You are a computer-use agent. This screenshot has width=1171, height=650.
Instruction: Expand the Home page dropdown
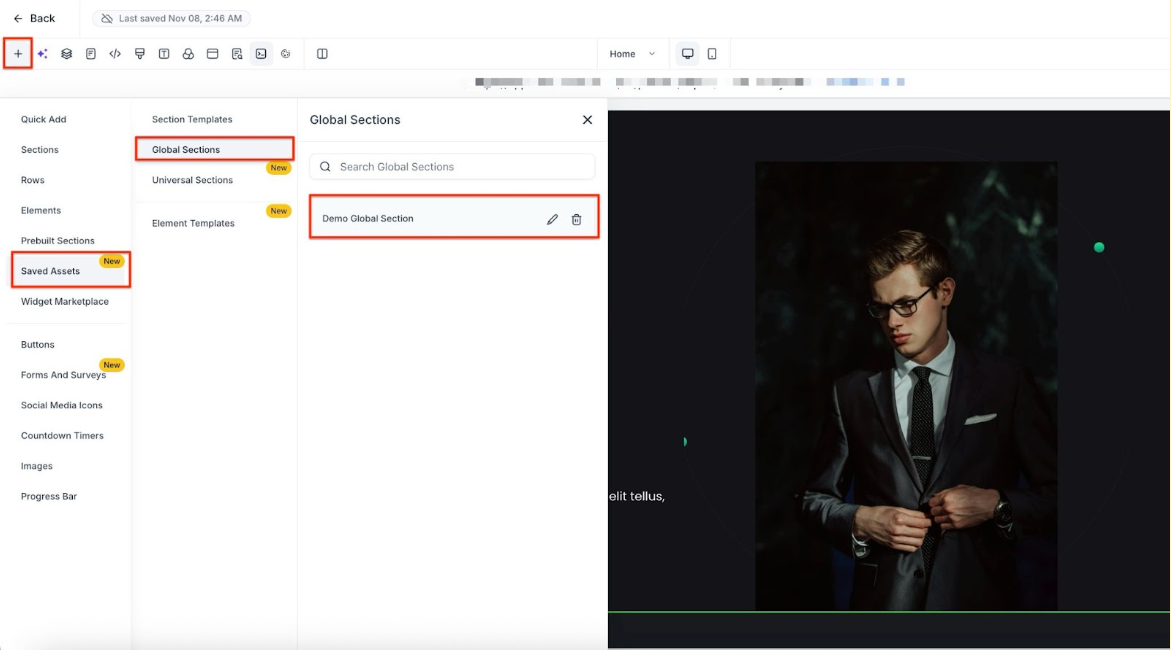coord(633,54)
